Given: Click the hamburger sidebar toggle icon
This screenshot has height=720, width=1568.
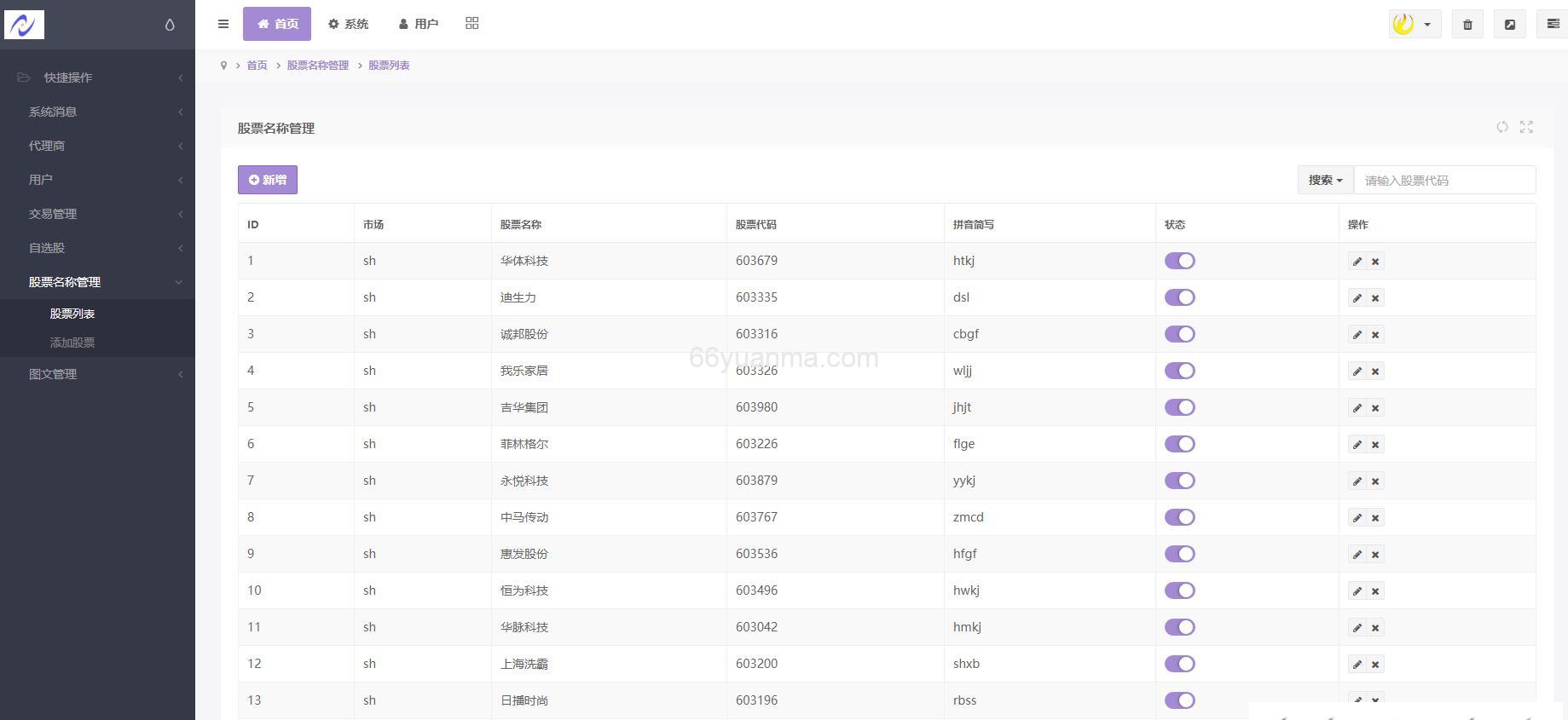Looking at the screenshot, I should [223, 24].
